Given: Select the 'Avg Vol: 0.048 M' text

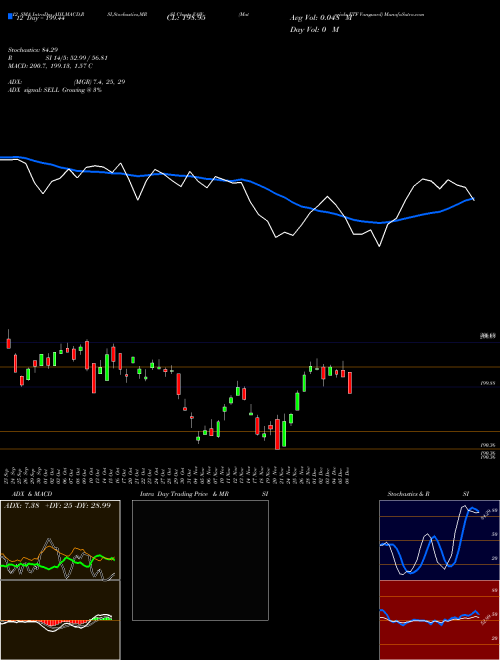Looking at the screenshot, I should click(320, 18).
